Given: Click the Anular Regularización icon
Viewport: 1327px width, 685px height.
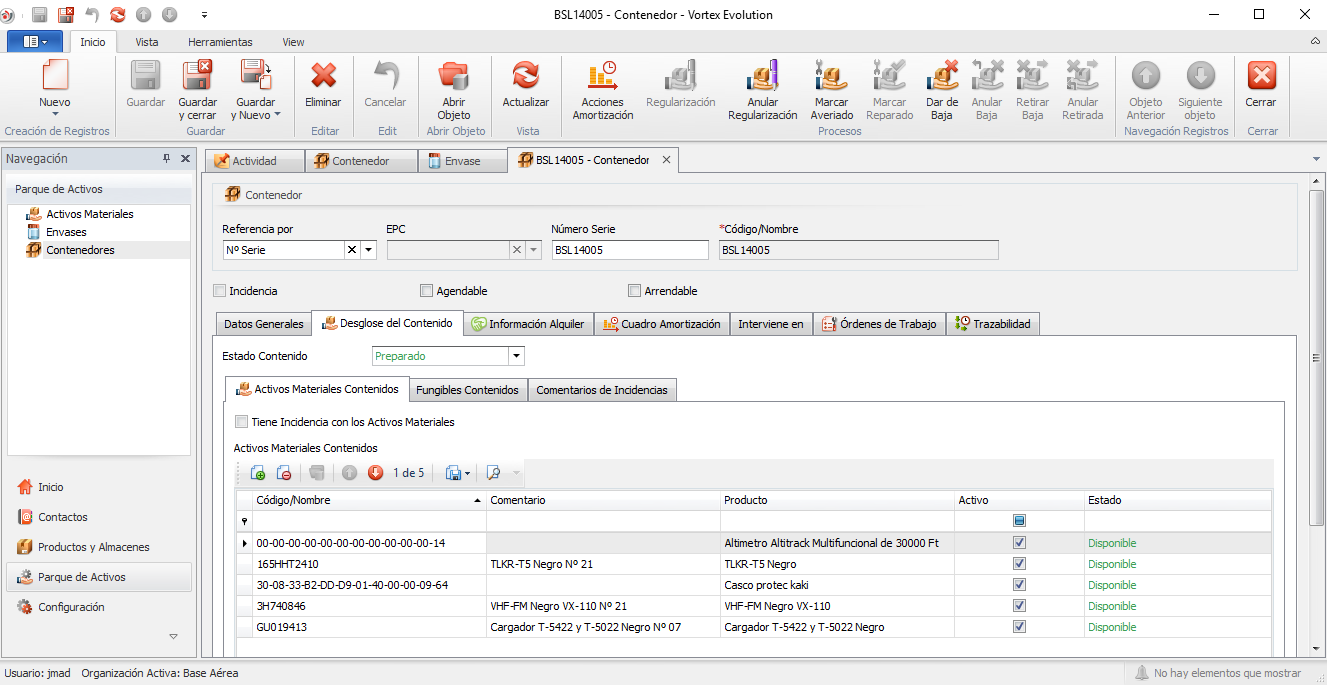Looking at the screenshot, I should point(762,76).
